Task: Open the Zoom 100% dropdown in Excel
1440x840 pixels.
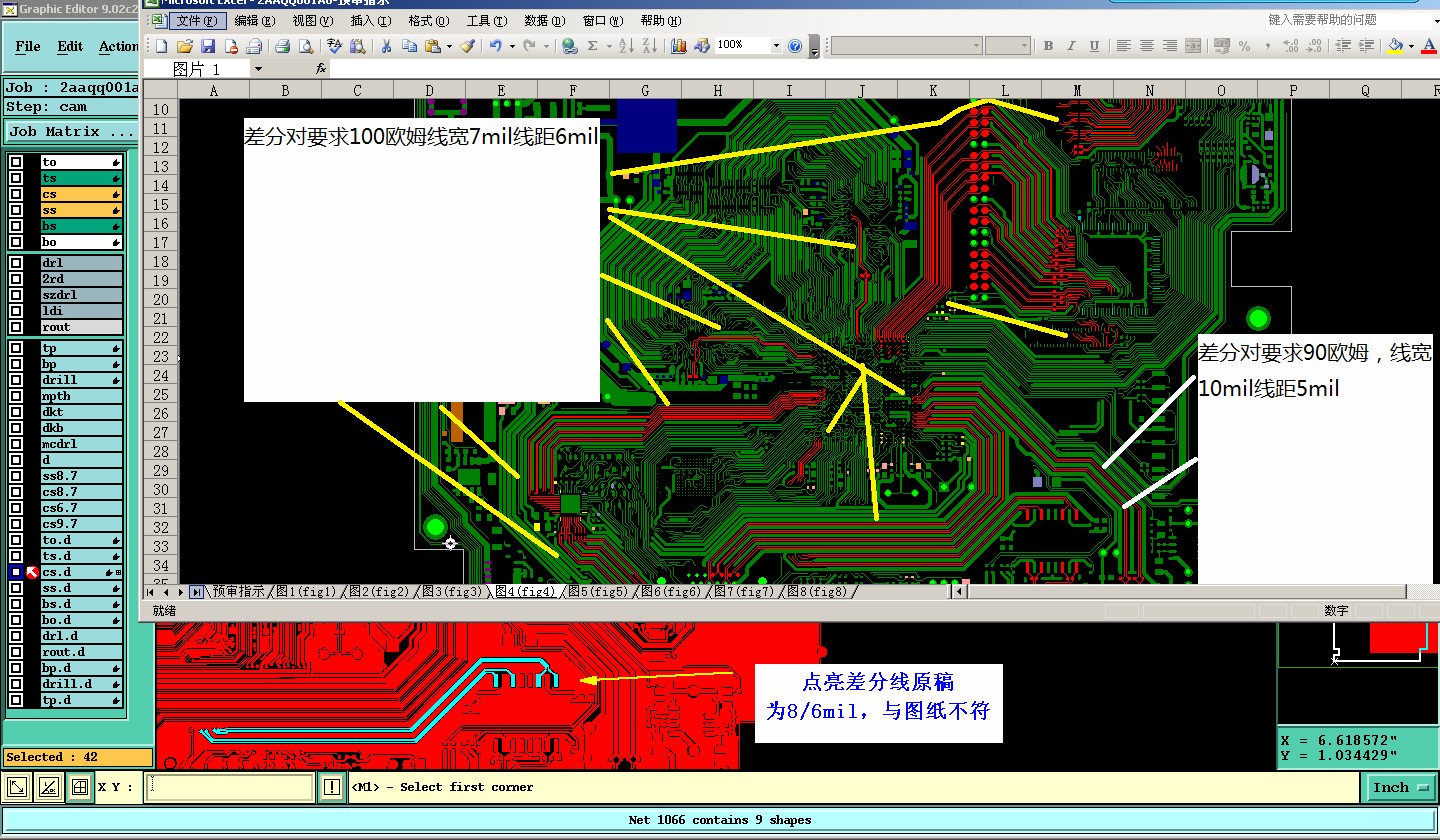Action: [x=776, y=46]
